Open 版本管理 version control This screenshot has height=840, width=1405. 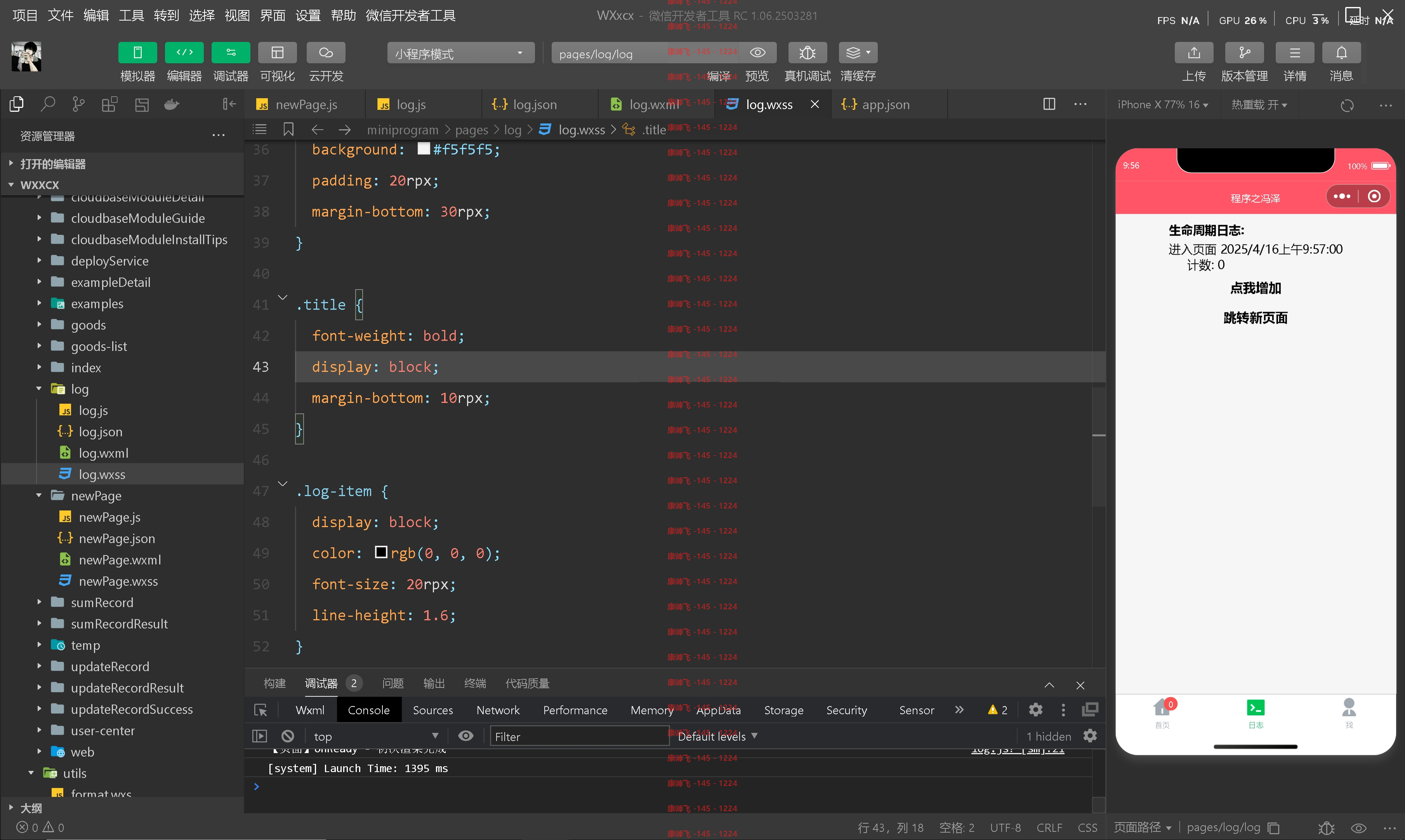(x=1244, y=53)
